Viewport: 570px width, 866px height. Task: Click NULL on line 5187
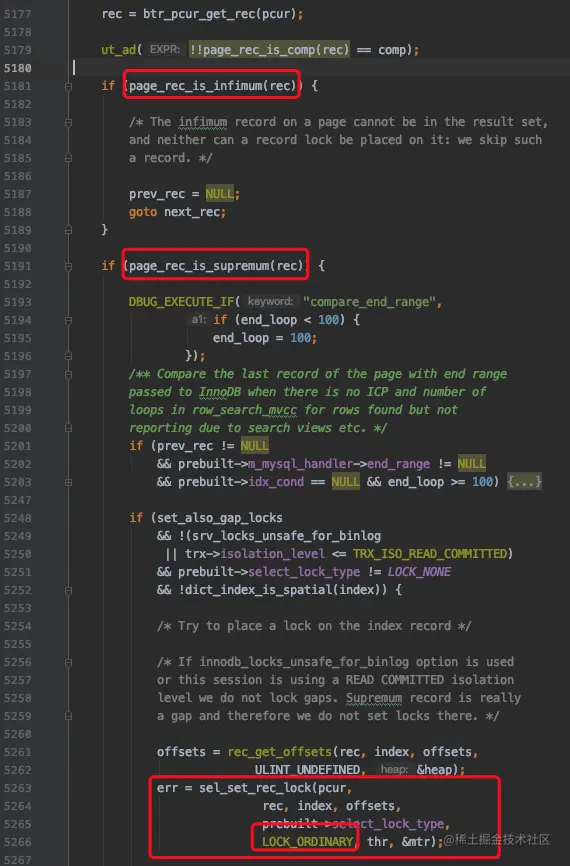220,194
